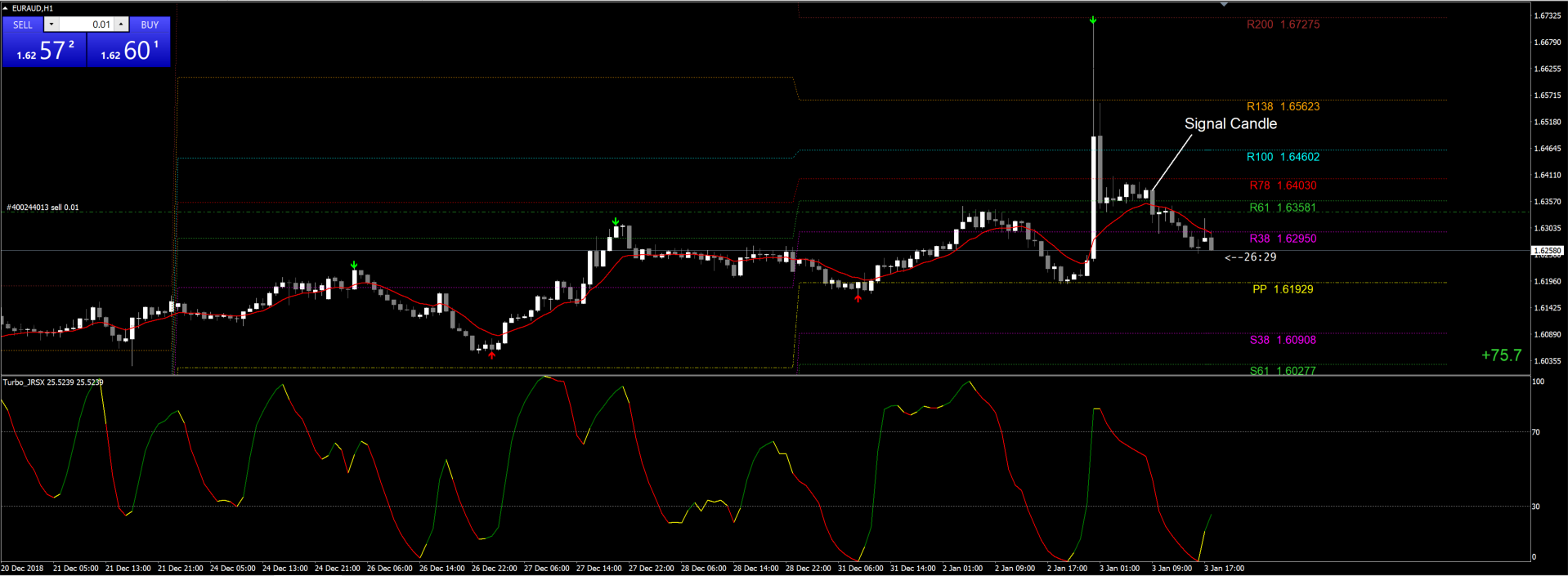The height and width of the screenshot is (576, 1568).
Task: Click the Turbo_JRSX indicator label
Action: pyautogui.click(x=53, y=382)
